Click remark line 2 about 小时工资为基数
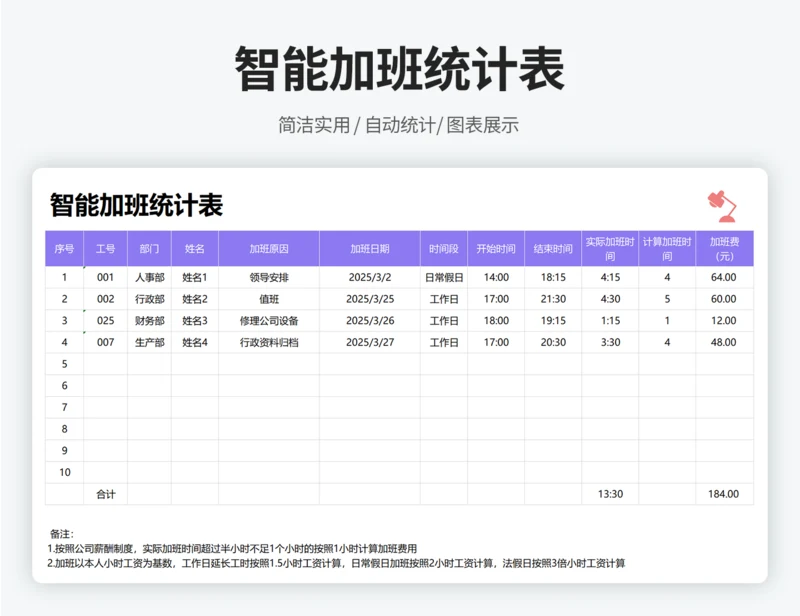 tap(336, 563)
